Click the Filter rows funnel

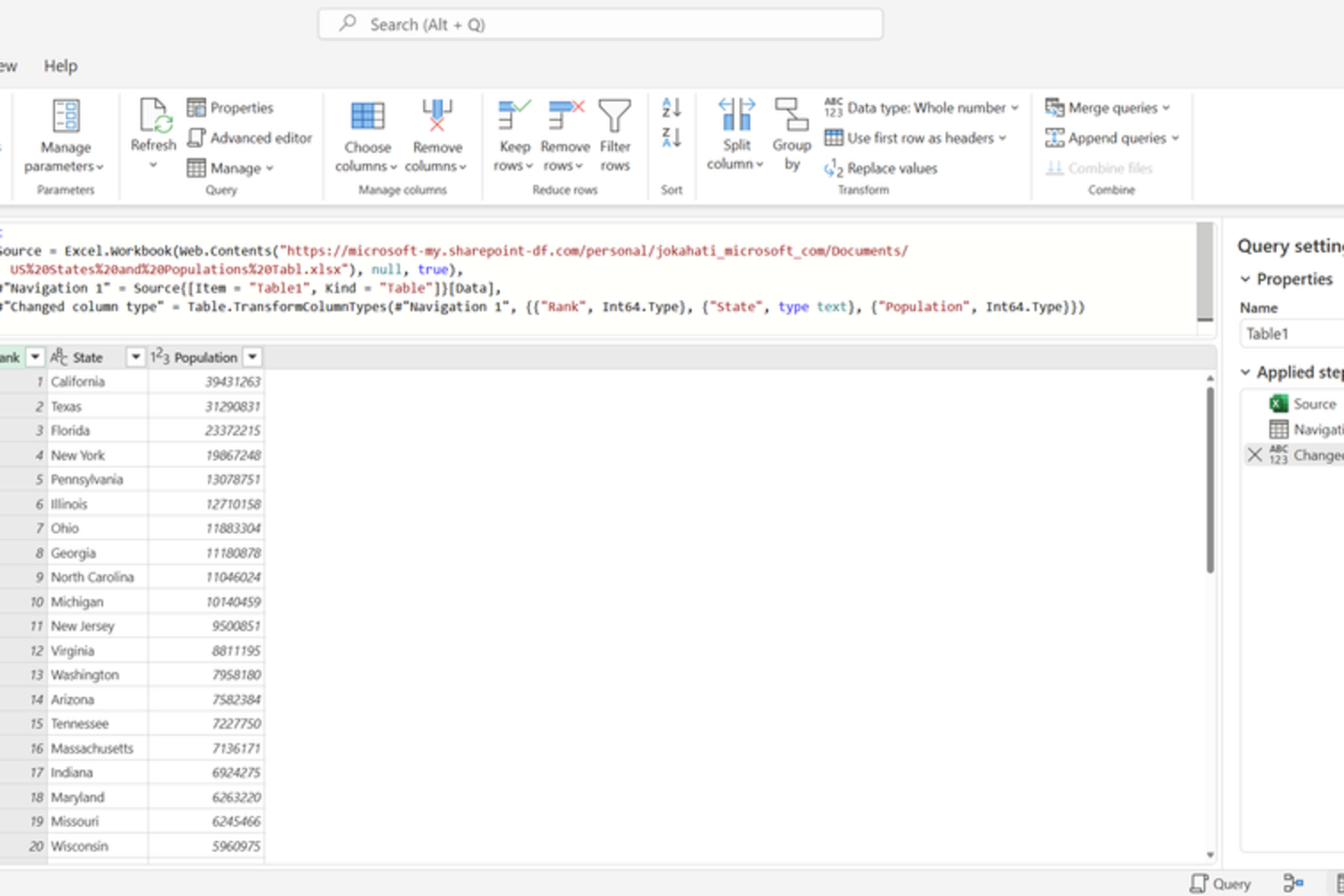click(615, 115)
